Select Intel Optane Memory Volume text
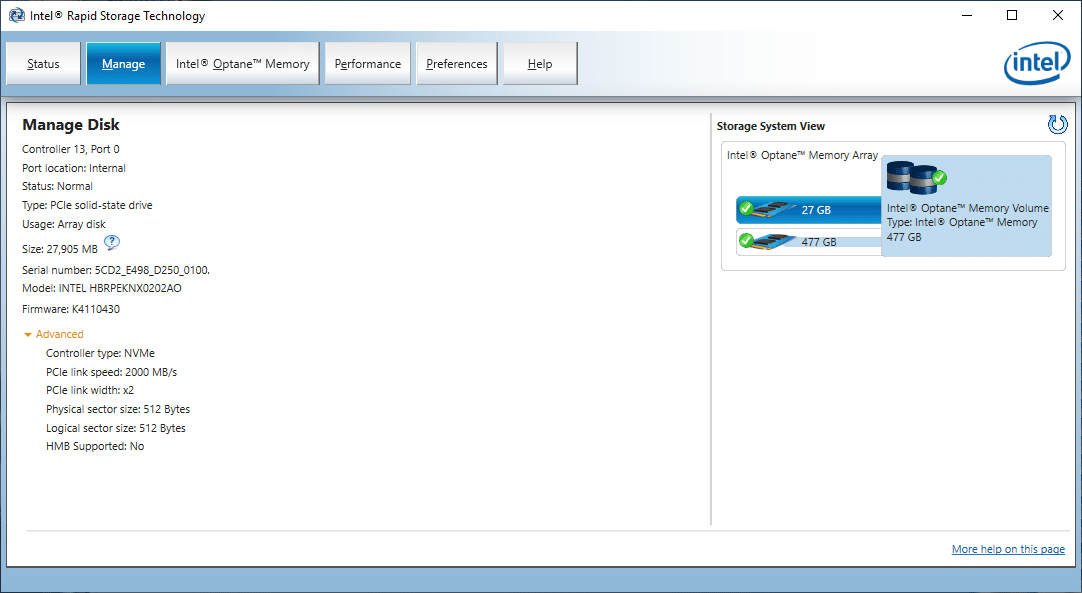The width and height of the screenshot is (1082, 593). 967,208
